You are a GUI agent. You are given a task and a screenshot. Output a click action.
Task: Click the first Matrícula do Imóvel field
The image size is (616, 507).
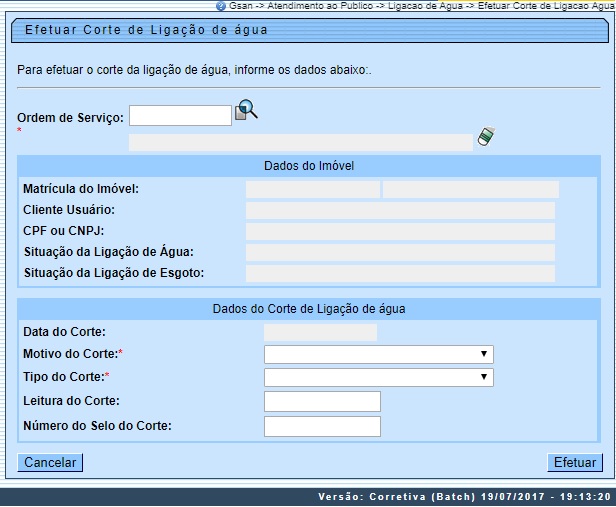click(312, 189)
